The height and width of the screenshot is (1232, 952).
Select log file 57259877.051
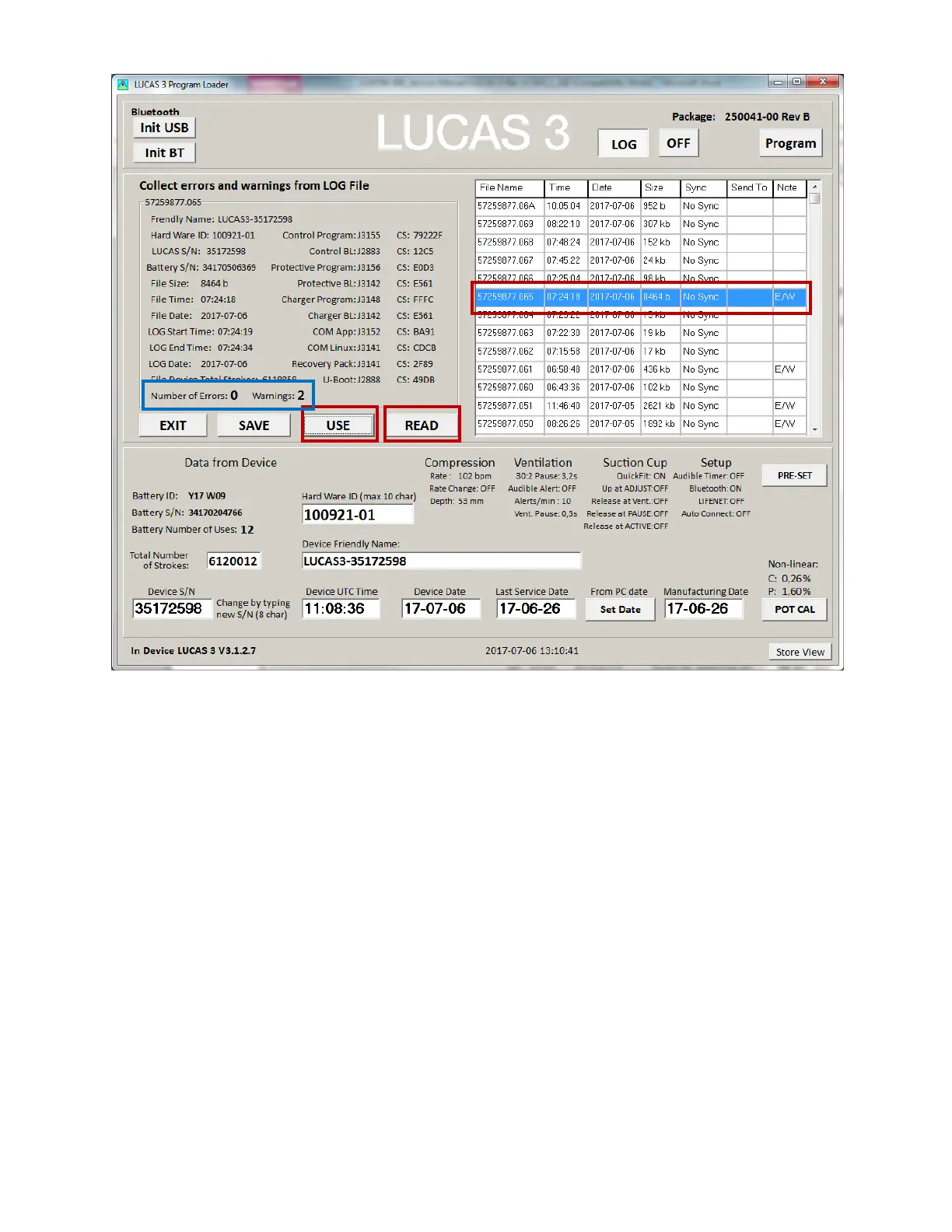click(642, 406)
